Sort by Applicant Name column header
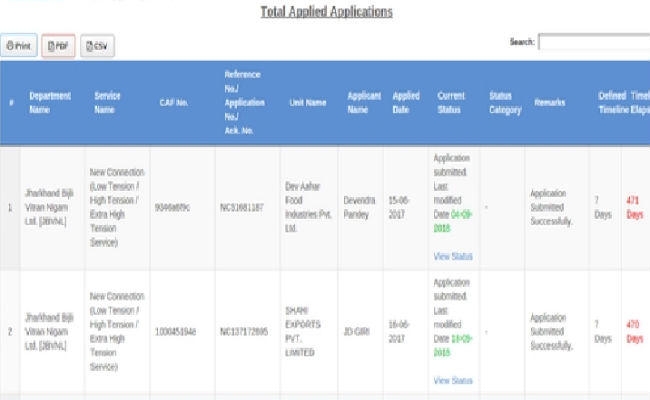The image size is (650, 400). pyautogui.click(x=364, y=103)
